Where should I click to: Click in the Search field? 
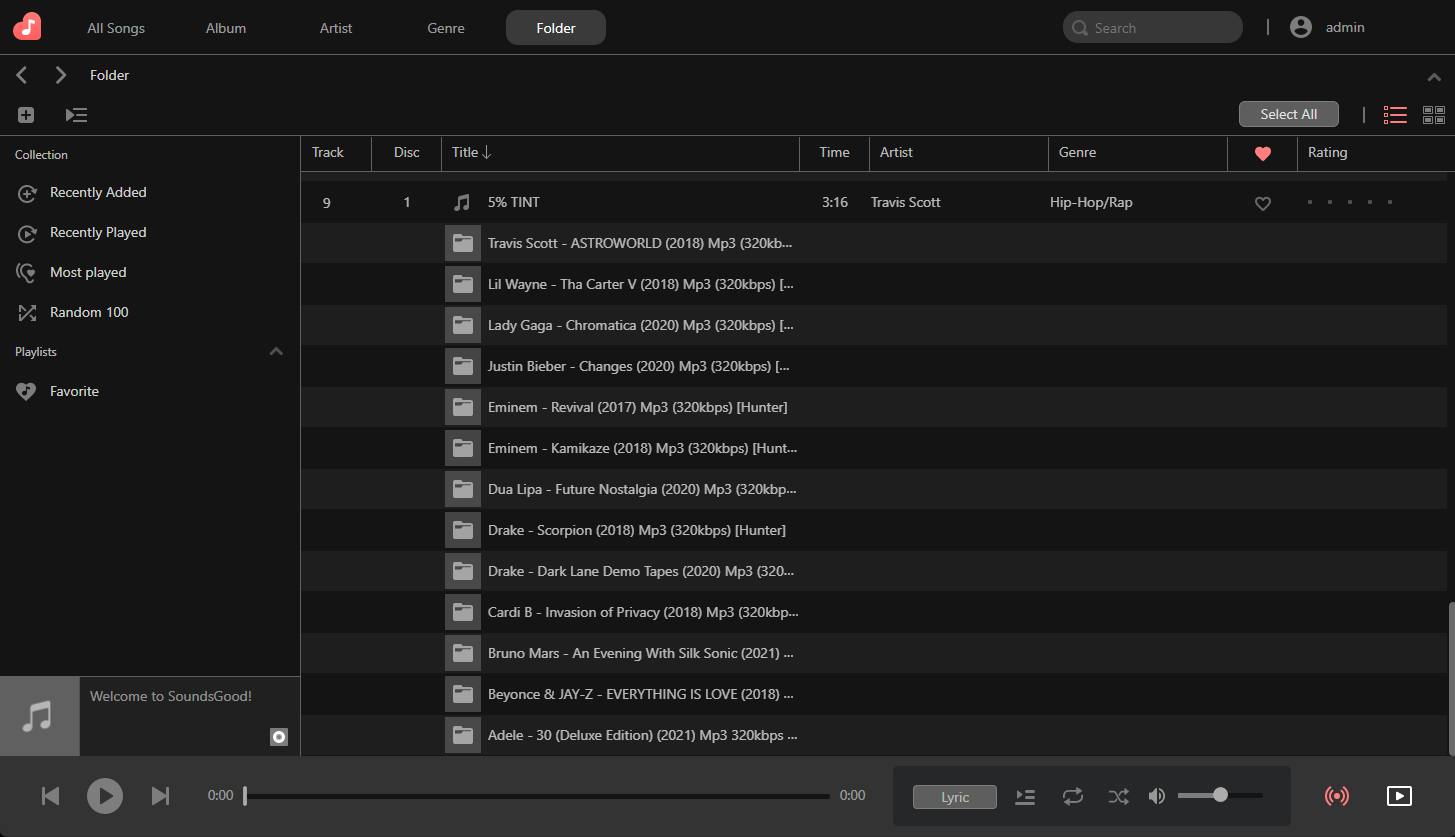[x=1153, y=28]
